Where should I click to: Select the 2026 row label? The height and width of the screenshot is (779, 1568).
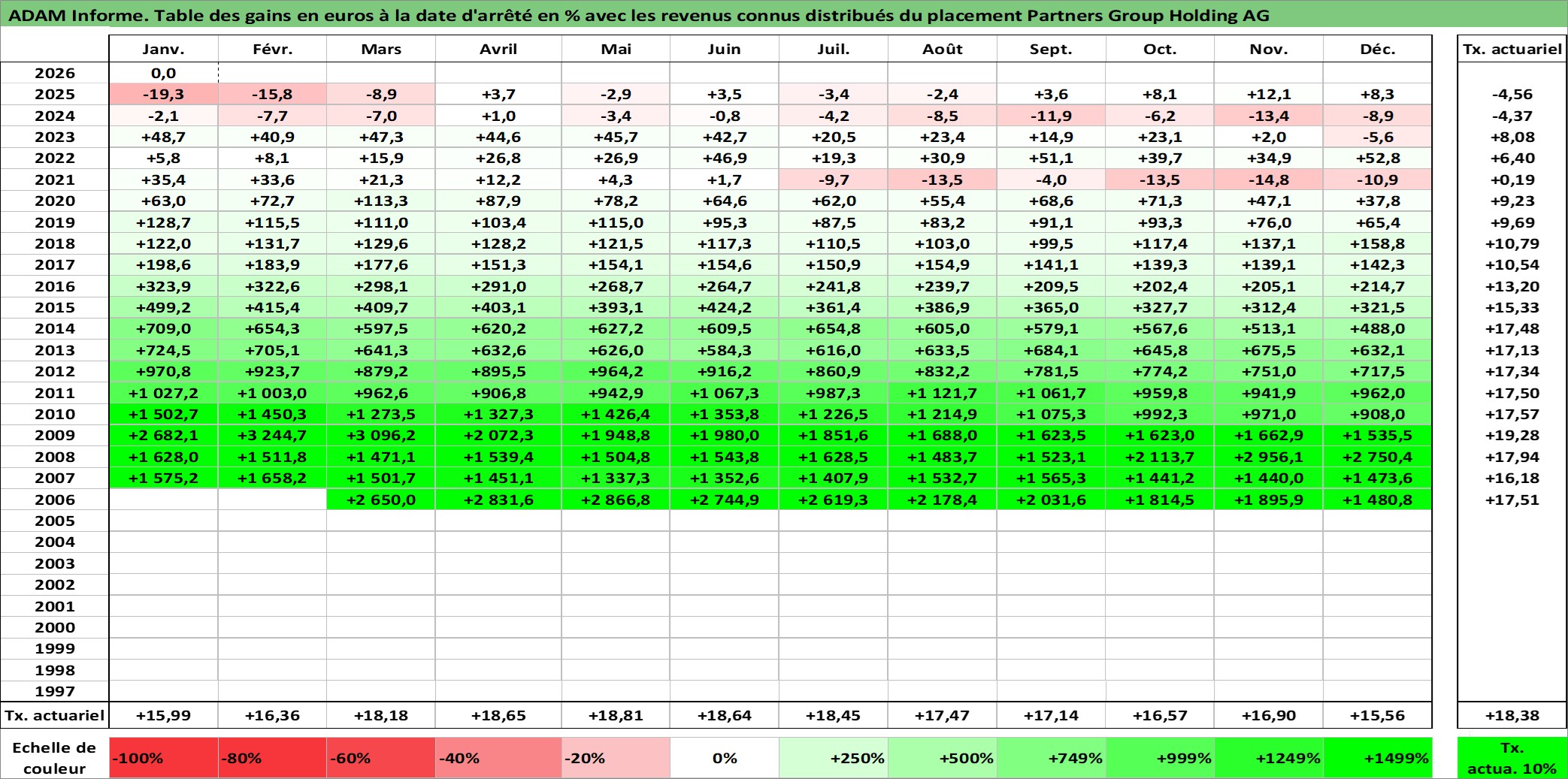click(x=55, y=73)
